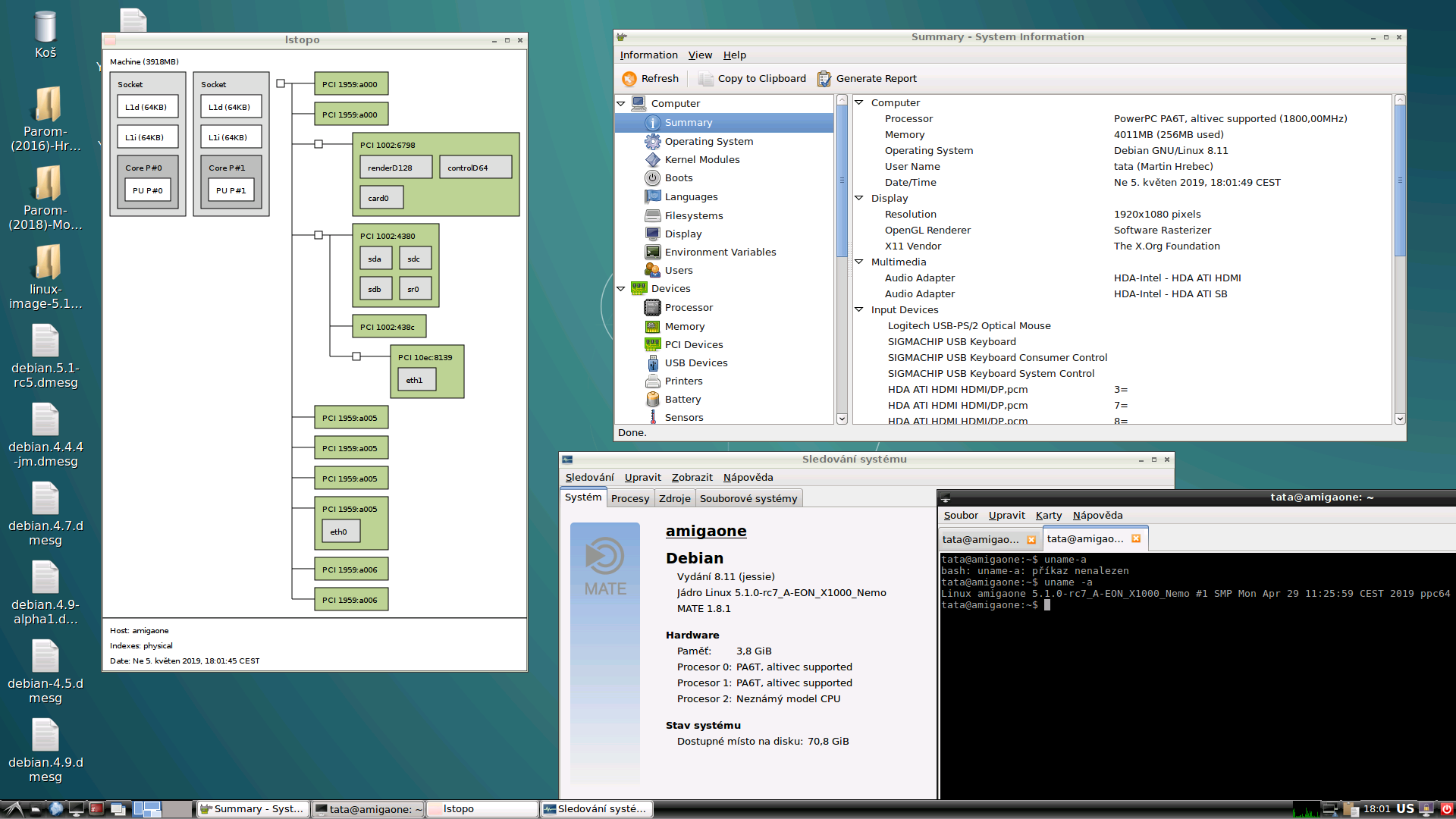Click Copy to Clipboard icon

click(705, 79)
